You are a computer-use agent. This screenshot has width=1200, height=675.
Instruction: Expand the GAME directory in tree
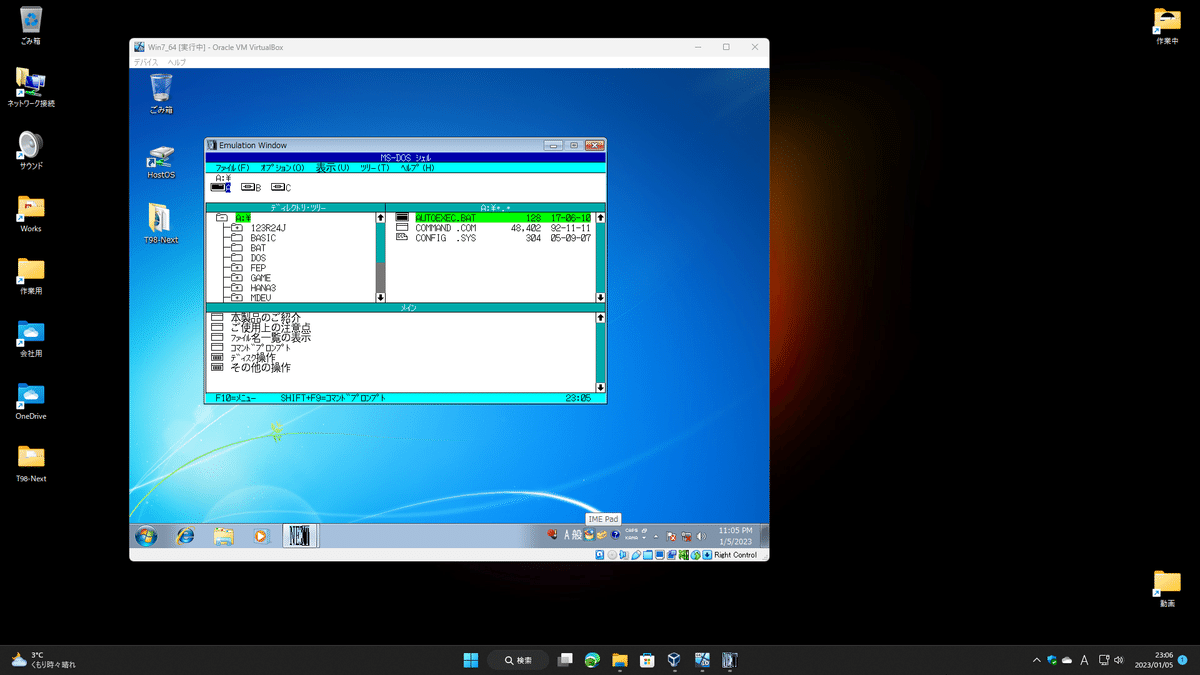pyautogui.click(x=237, y=278)
